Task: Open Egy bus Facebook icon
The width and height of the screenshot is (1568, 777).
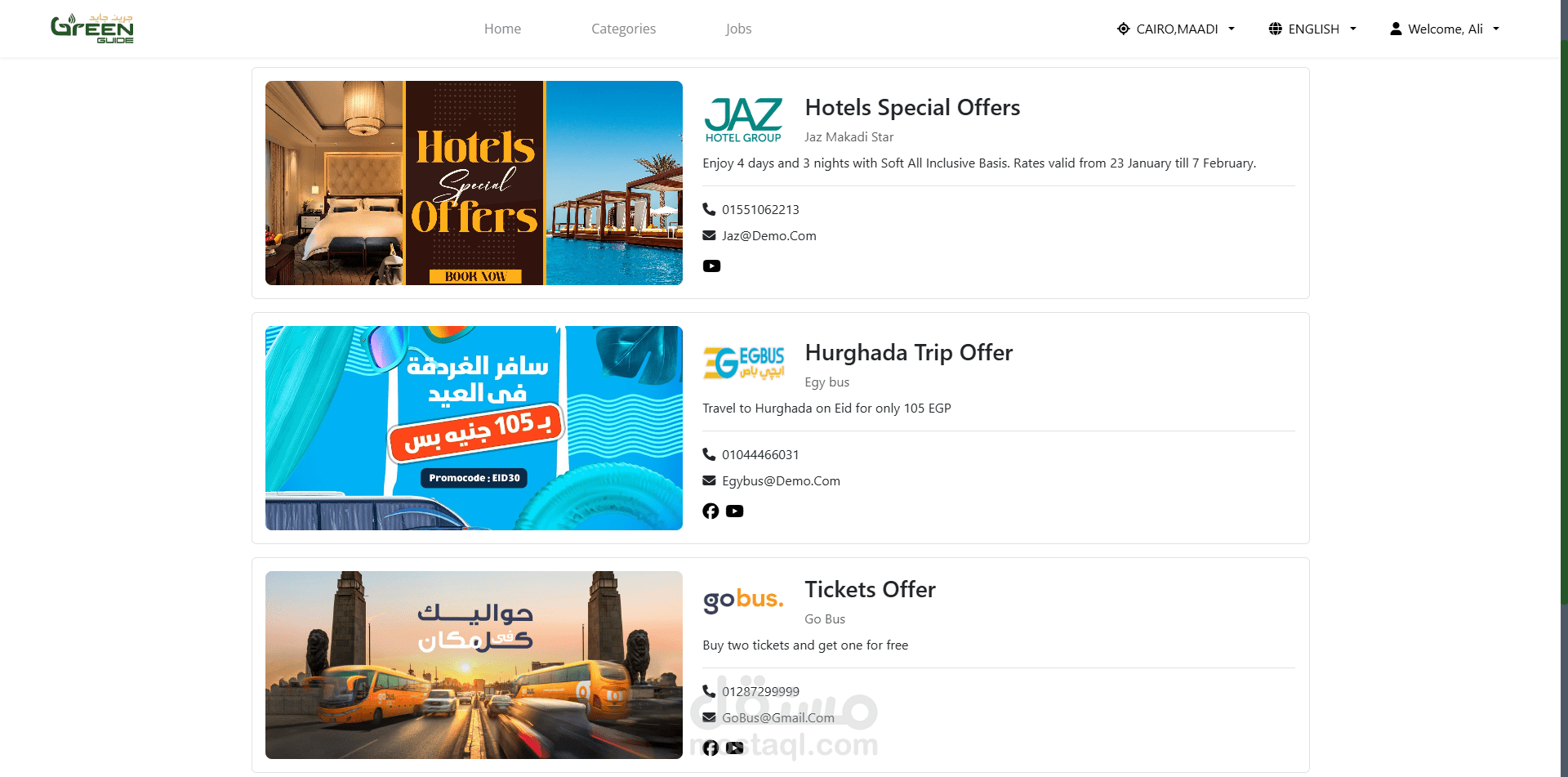Action: click(x=710, y=511)
